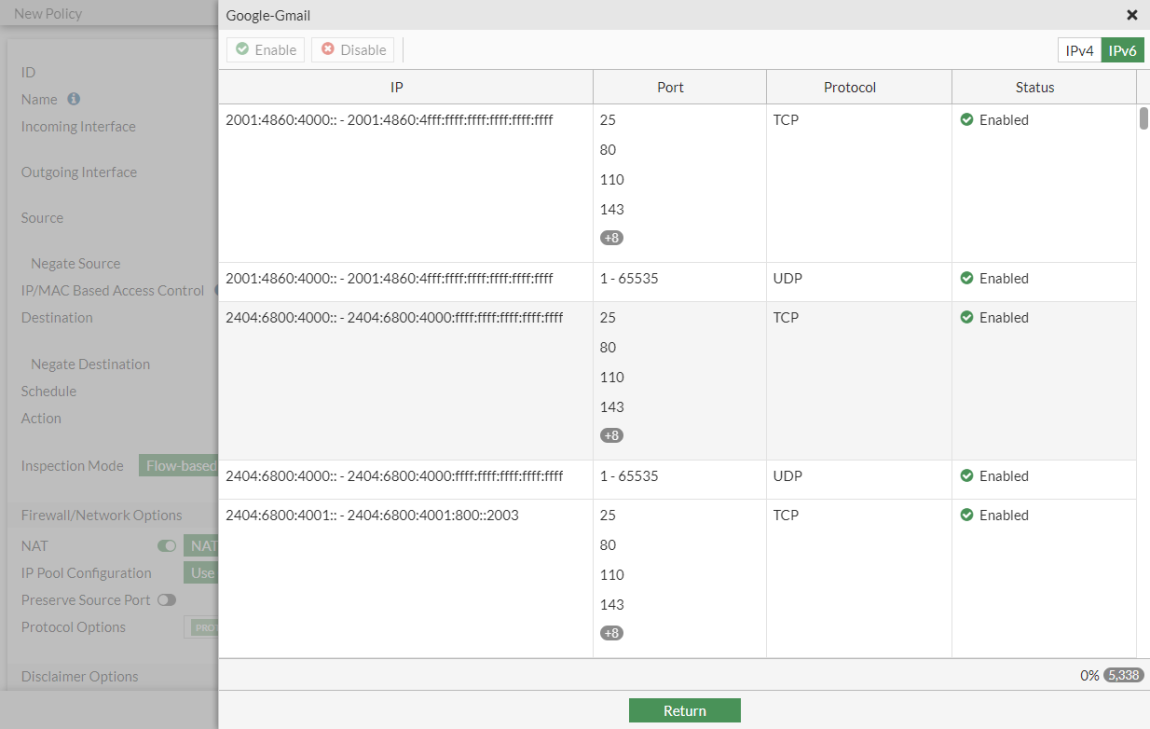
Task: Click the red X icon in Disable button
Action: [x=328, y=49]
